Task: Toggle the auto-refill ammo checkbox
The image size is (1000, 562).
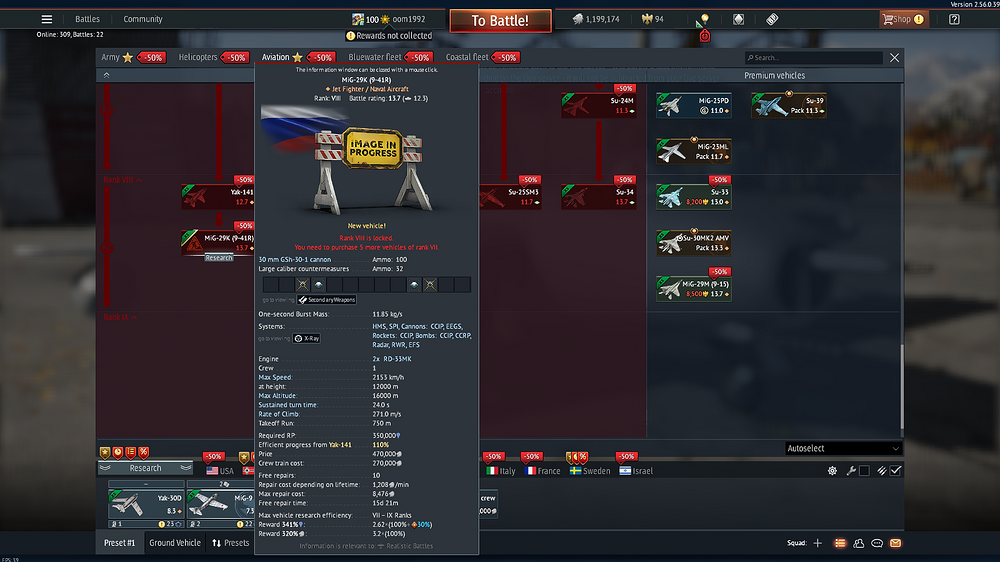Action: coord(895,471)
